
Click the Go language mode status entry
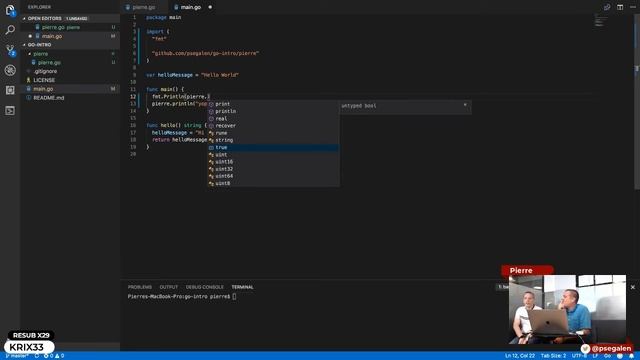[x=607, y=356]
